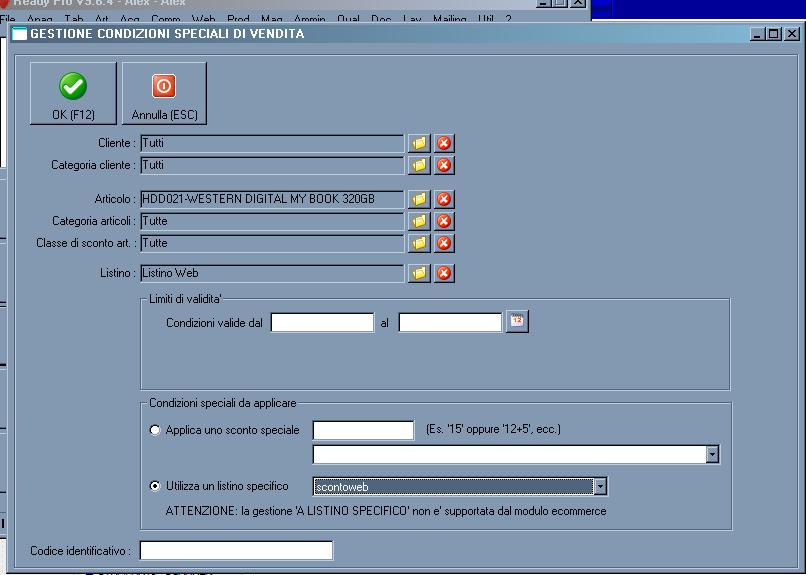Click the 'Condizioni valide dal' start date field
Image resolution: width=806 pixels, height=575 pixels.
322,323
